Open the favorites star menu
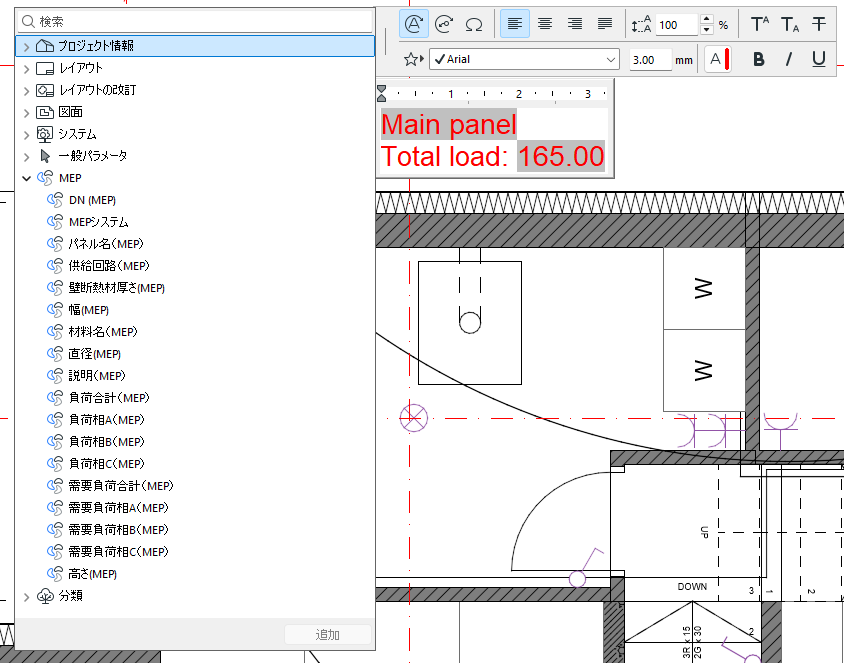Viewport: 844px width, 663px height. [413, 59]
